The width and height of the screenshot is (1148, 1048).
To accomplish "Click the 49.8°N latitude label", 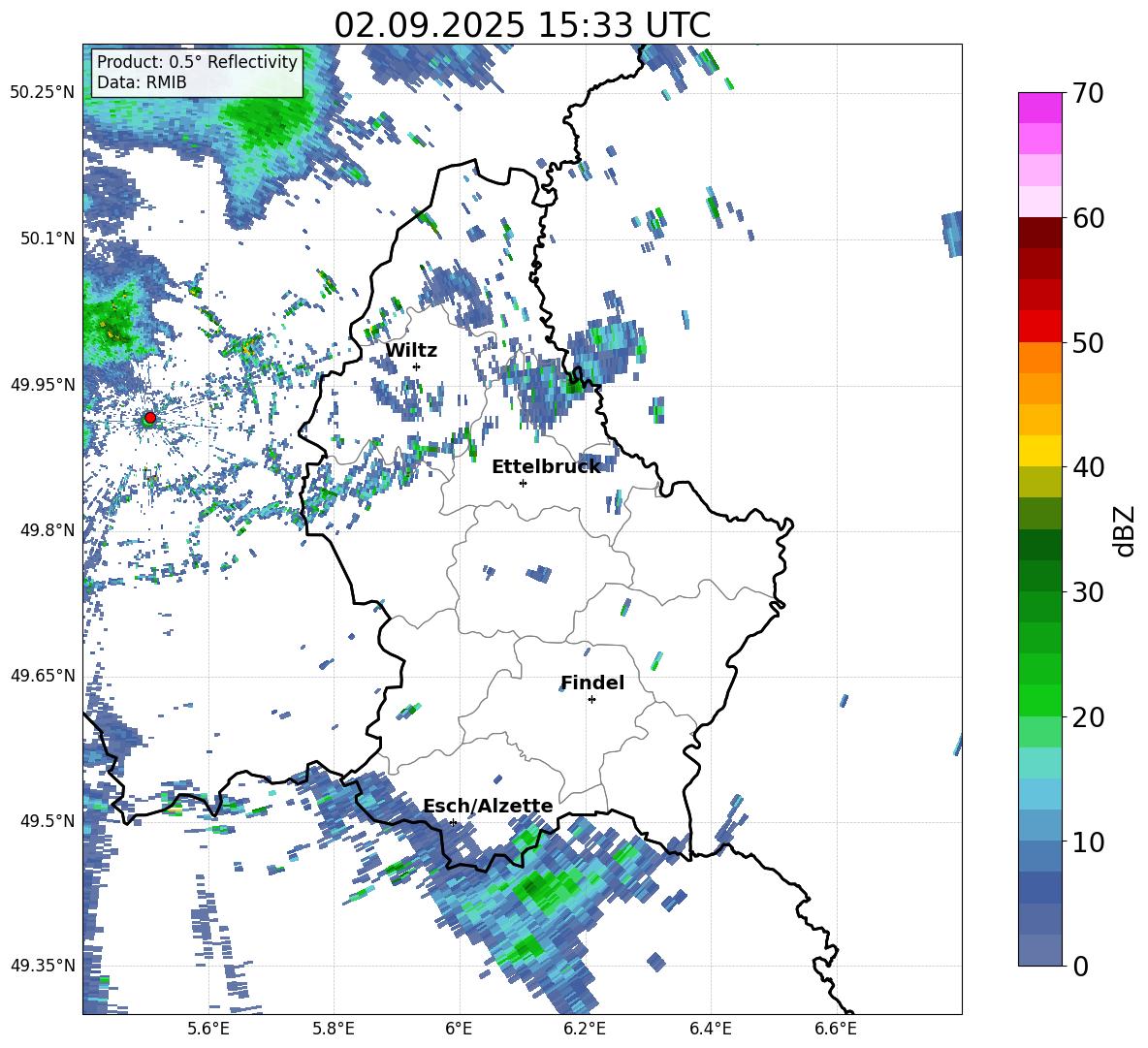I will tap(48, 530).
